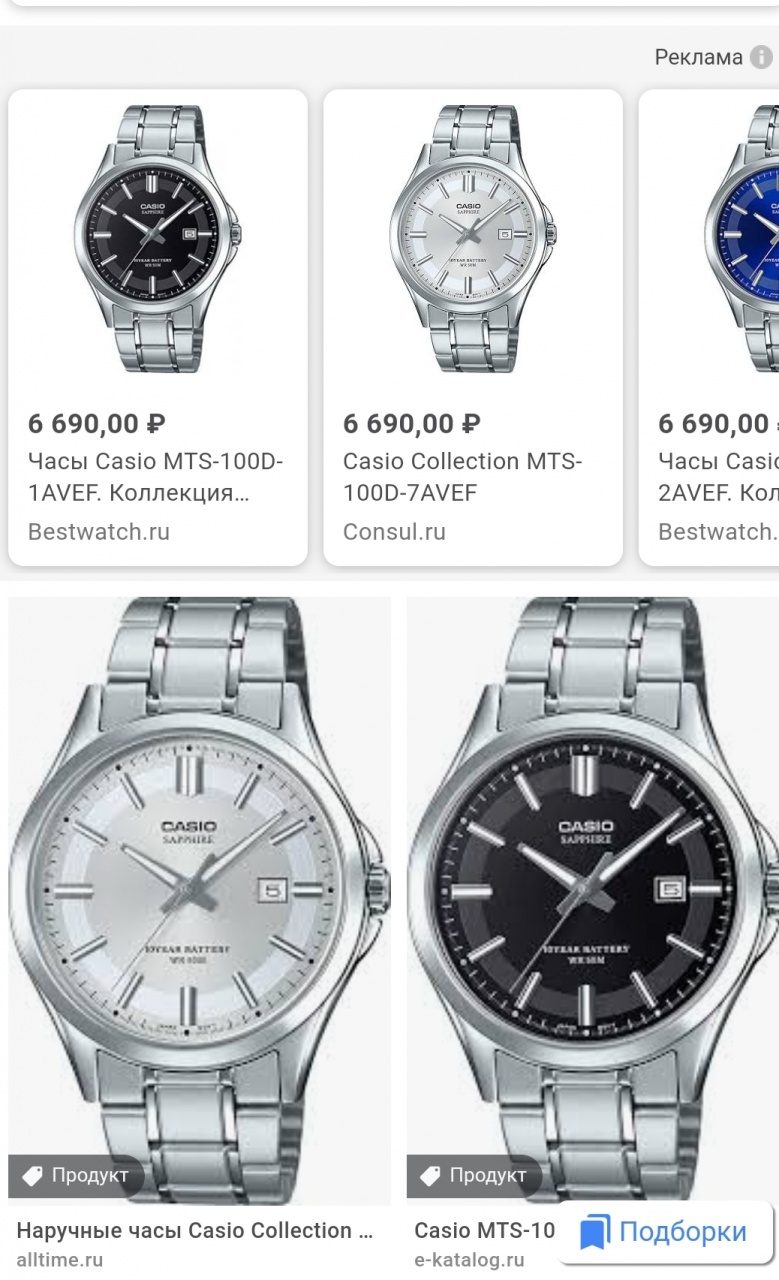Click the ad info icon next to Реклама
Image resolution: width=779 pixels, height=1280 pixels.
pyautogui.click(x=761, y=57)
